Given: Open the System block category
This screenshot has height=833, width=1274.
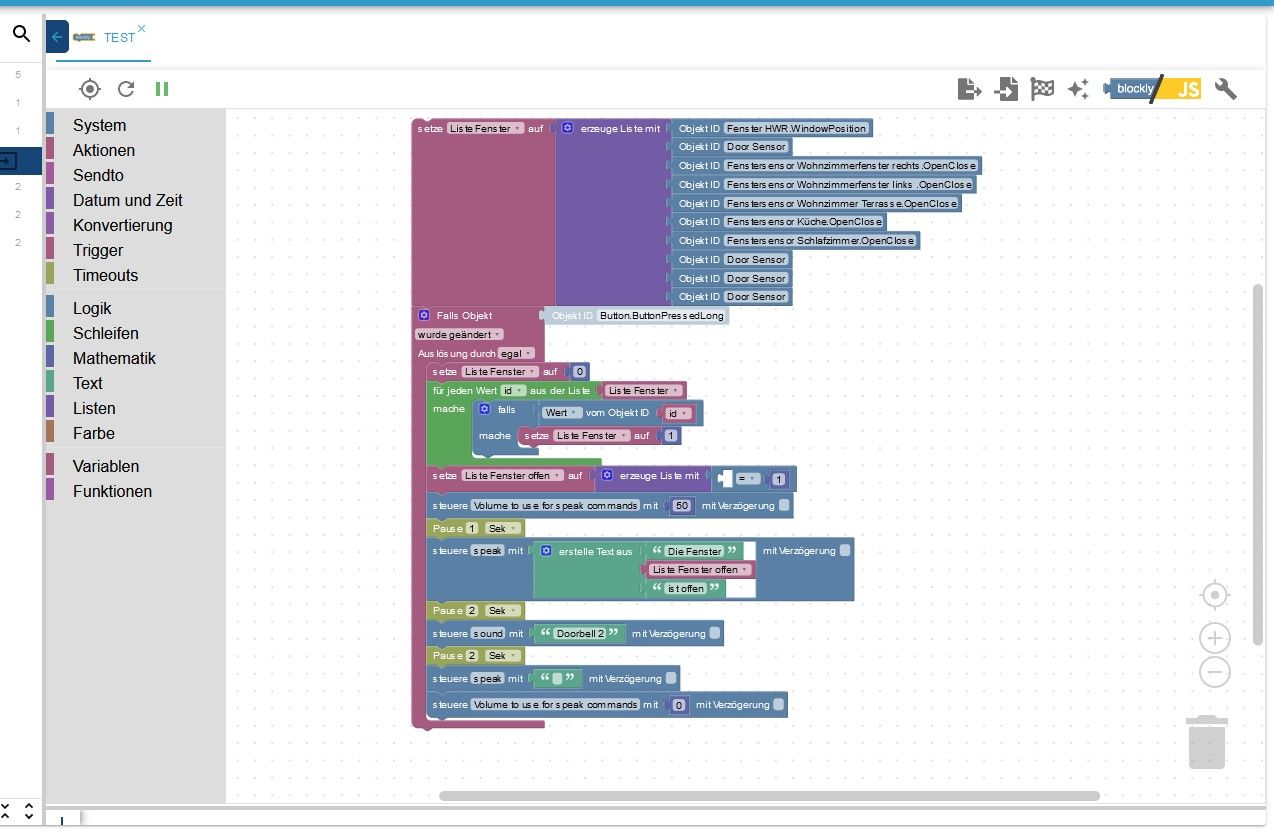Looking at the screenshot, I should click(99, 125).
